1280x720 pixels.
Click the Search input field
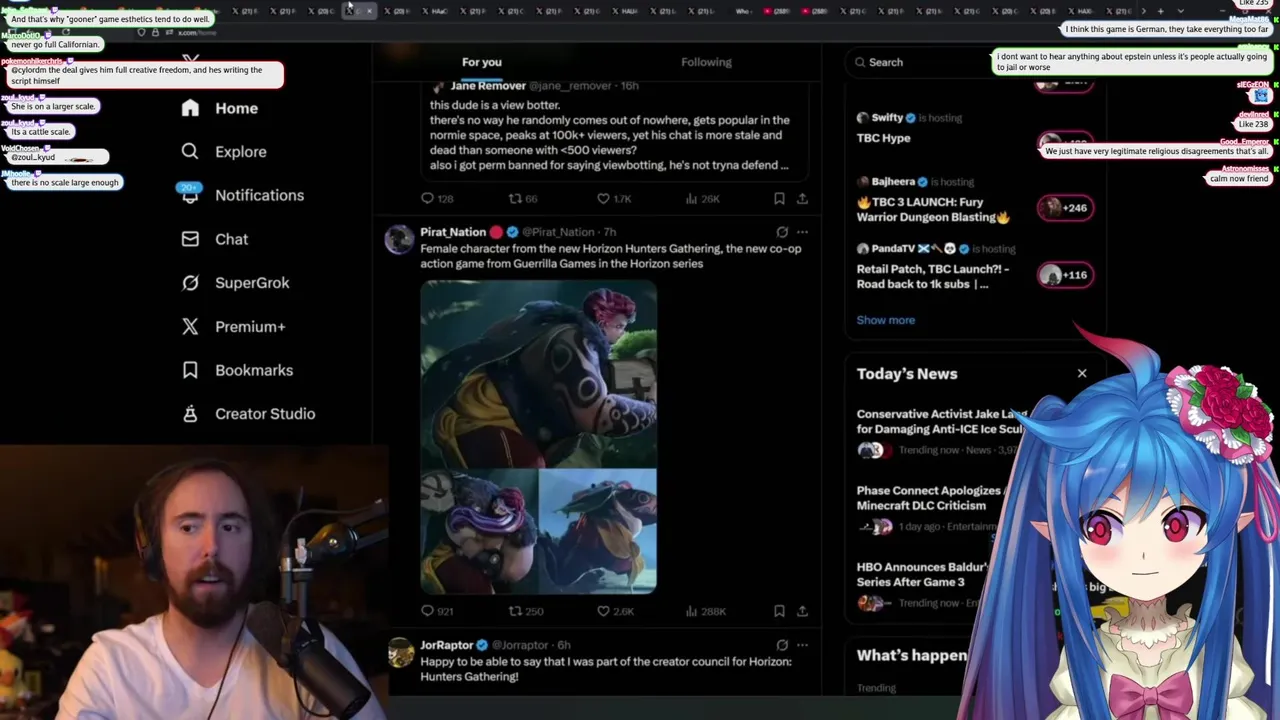coord(975,62)
